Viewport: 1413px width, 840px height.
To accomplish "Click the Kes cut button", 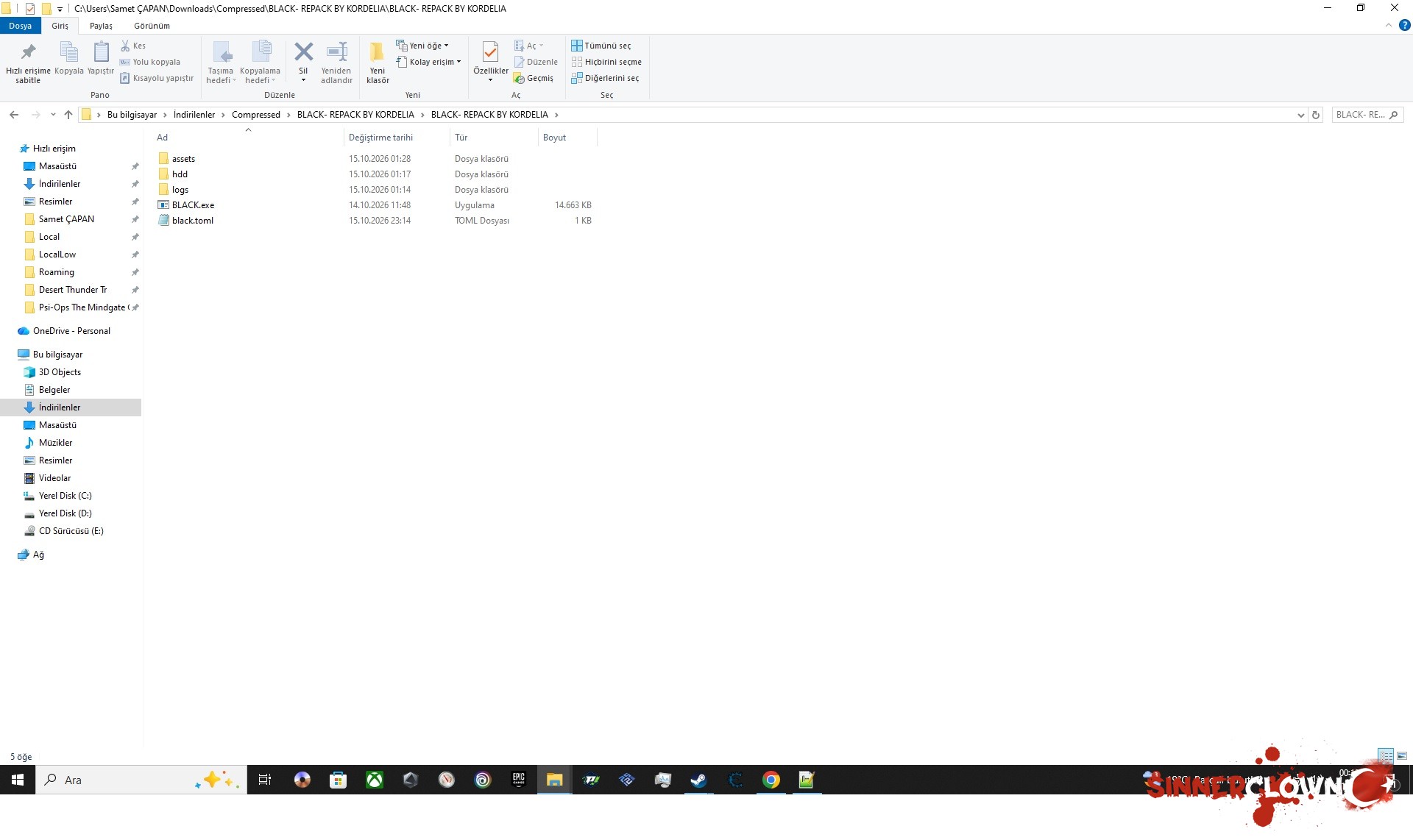I will pyautogui.click(x=133, y=46).
